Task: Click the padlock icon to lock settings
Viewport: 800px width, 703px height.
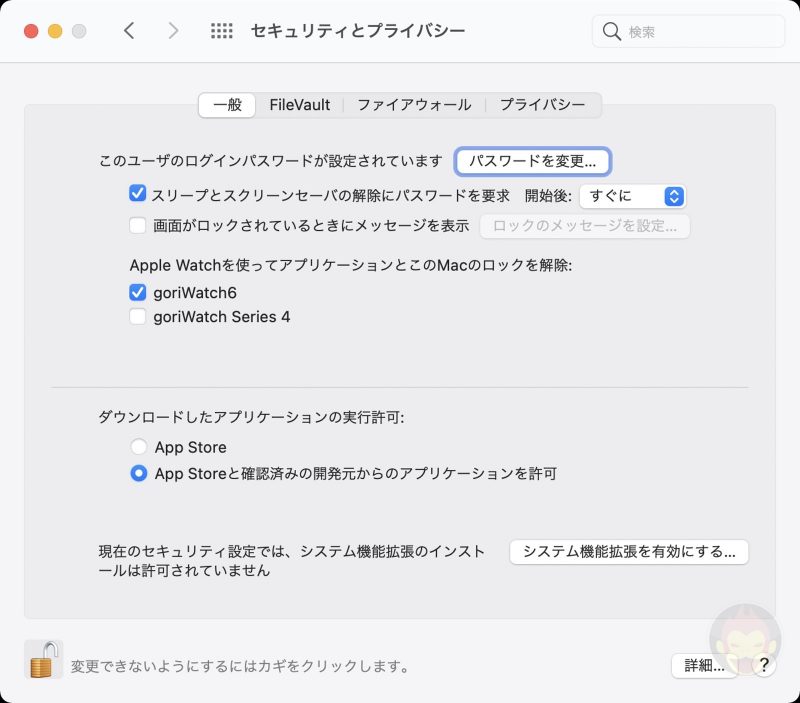Action: click(x=43, y=662)
